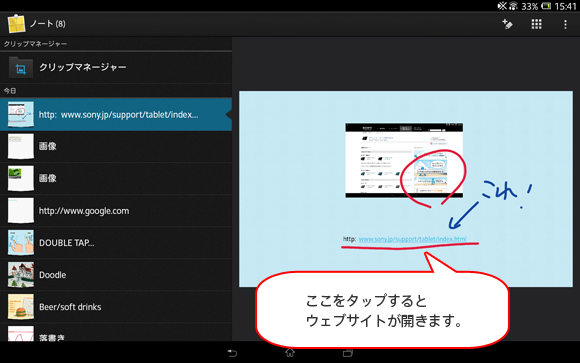The image size is (580, 363).
Task: Tap the Wi-Fi status icon
Action: click(x=513, y=6)
